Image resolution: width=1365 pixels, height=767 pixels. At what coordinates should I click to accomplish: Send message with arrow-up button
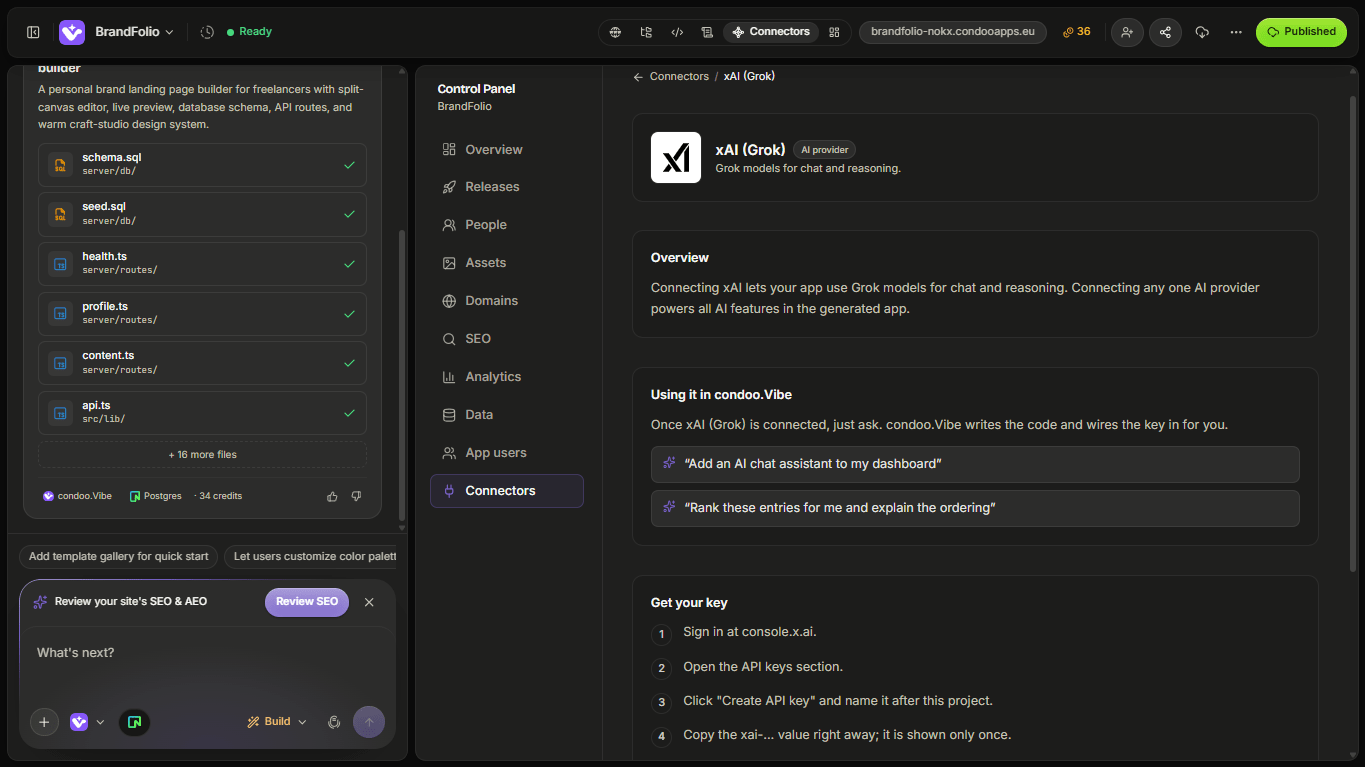point(369,722)
